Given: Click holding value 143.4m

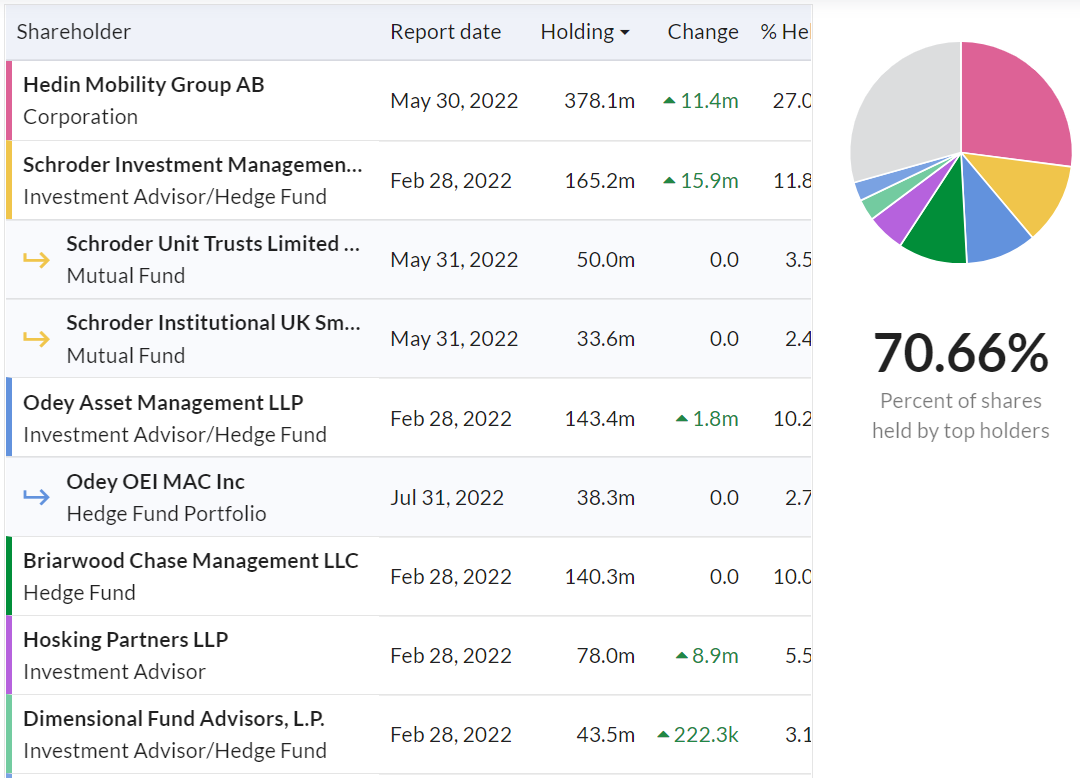Looking at the screenshot, I should click(599, 419).
